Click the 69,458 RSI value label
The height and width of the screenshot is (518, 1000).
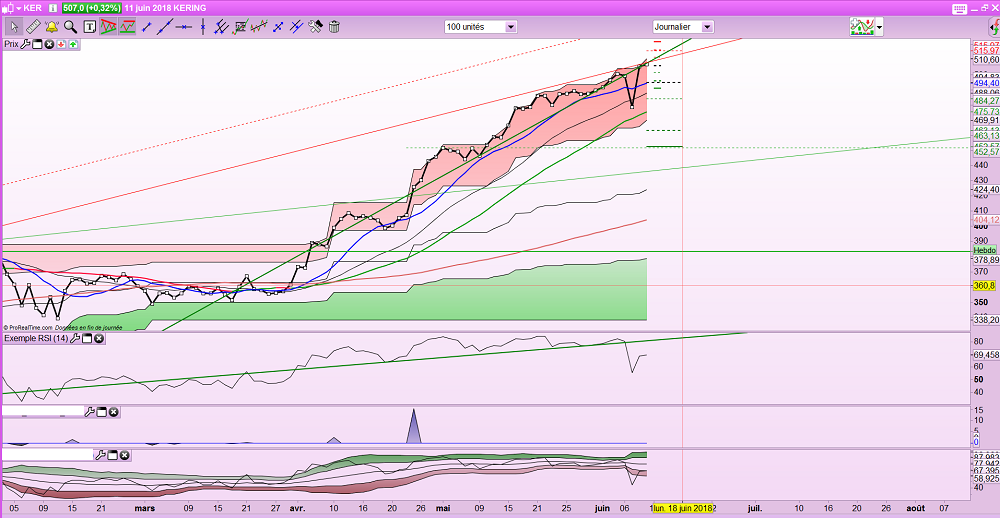pyautogui.click(x=986, y=355)
